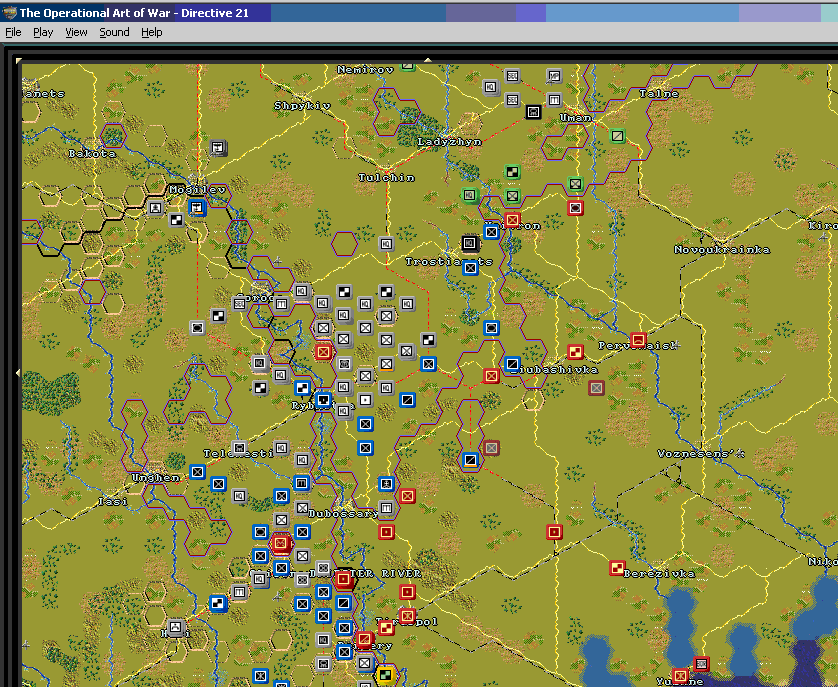Select the gray HQ unit south of Tulchin

(x=386, y=244)
